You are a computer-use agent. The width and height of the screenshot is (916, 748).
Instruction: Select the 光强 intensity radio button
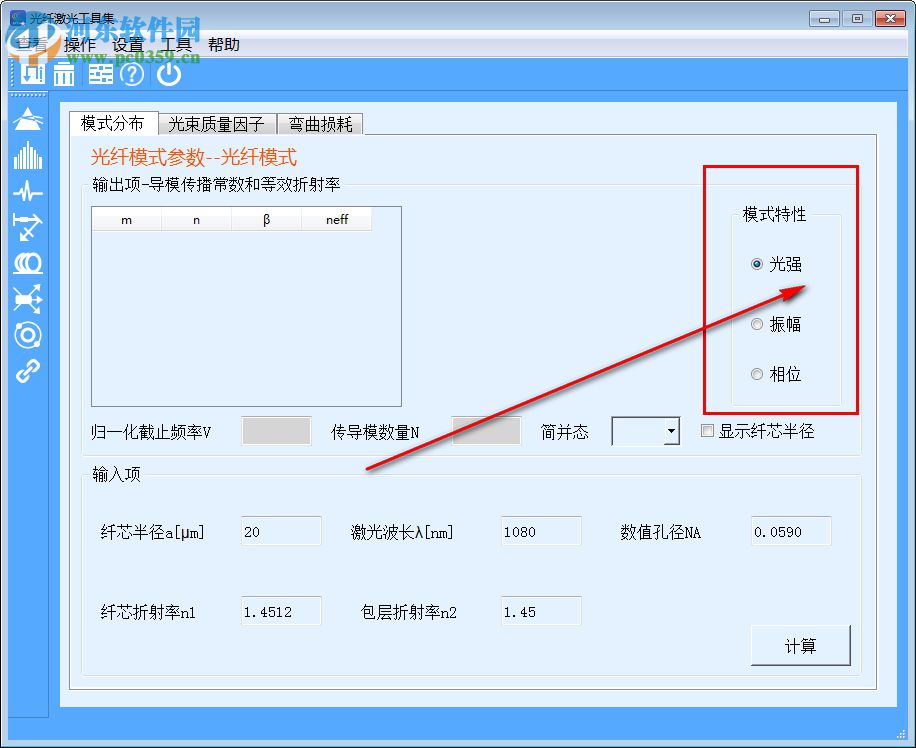[757, 264]
